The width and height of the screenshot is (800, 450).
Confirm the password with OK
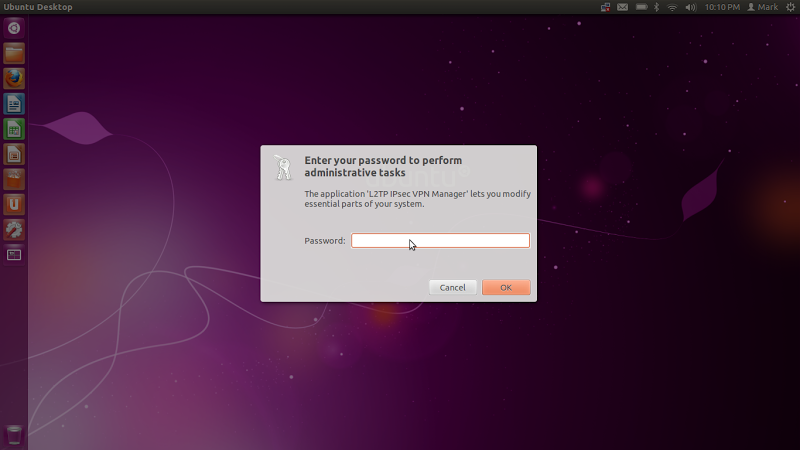(x=506, y=287)
